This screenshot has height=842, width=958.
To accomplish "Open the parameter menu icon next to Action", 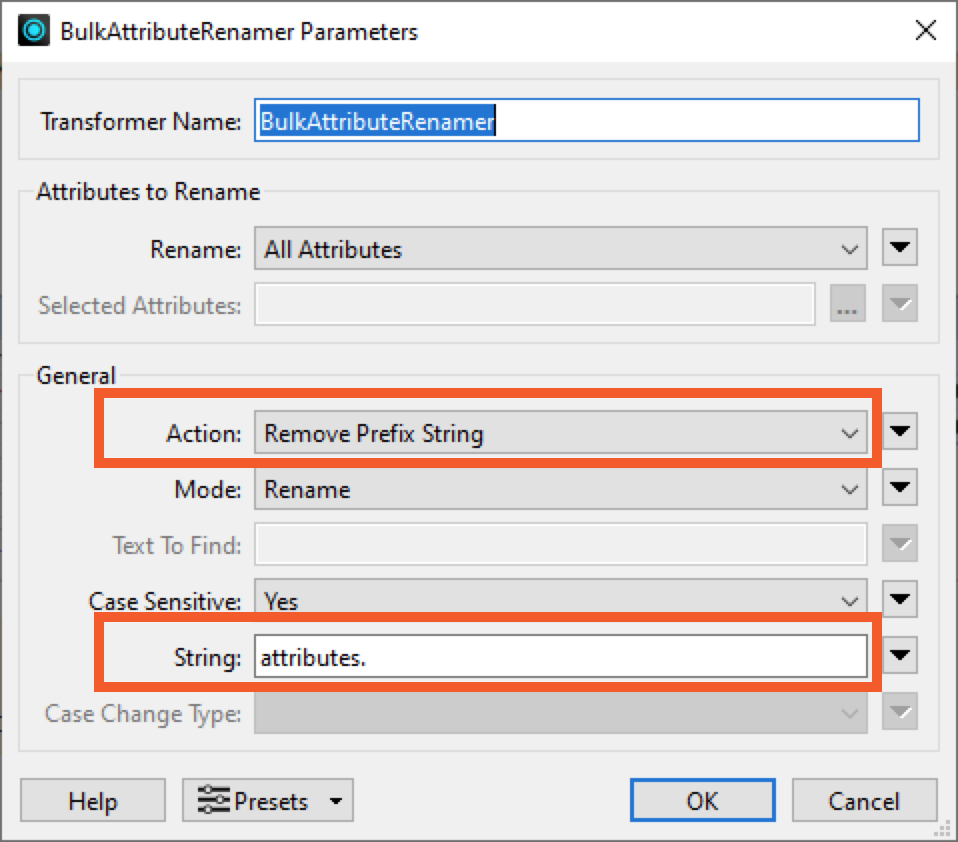I will [x=898, y=431].
